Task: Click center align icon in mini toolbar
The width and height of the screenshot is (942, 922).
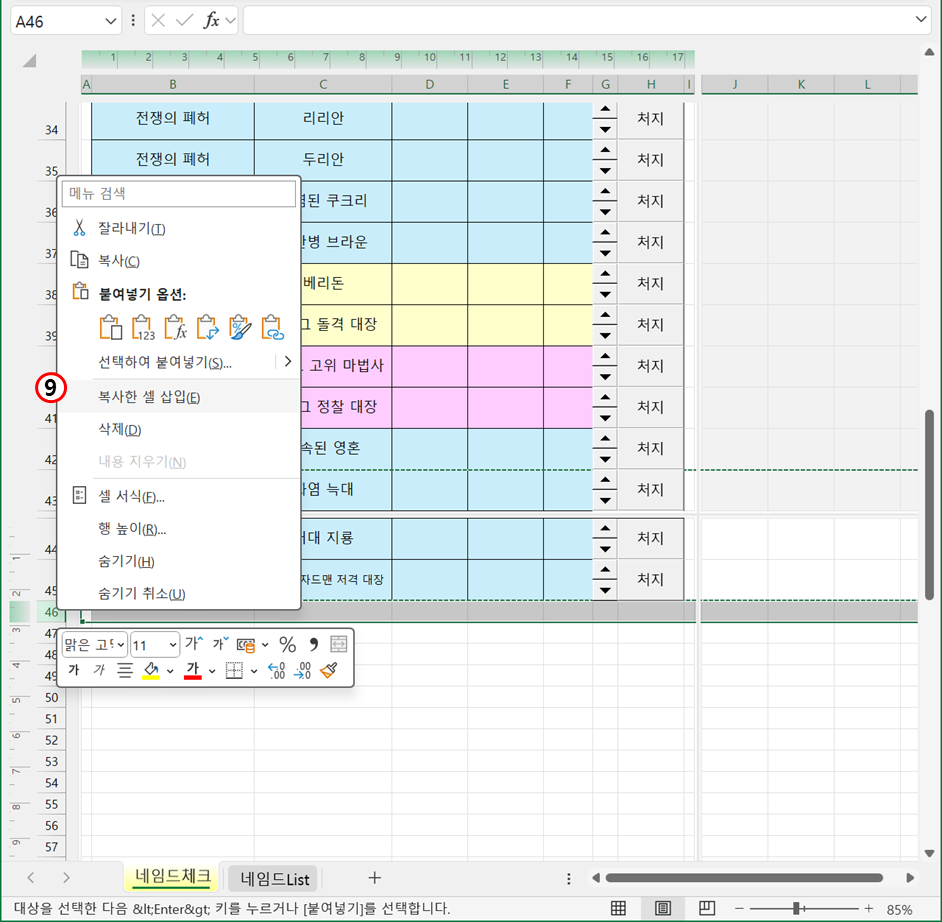Action: [x=125, y=670]
